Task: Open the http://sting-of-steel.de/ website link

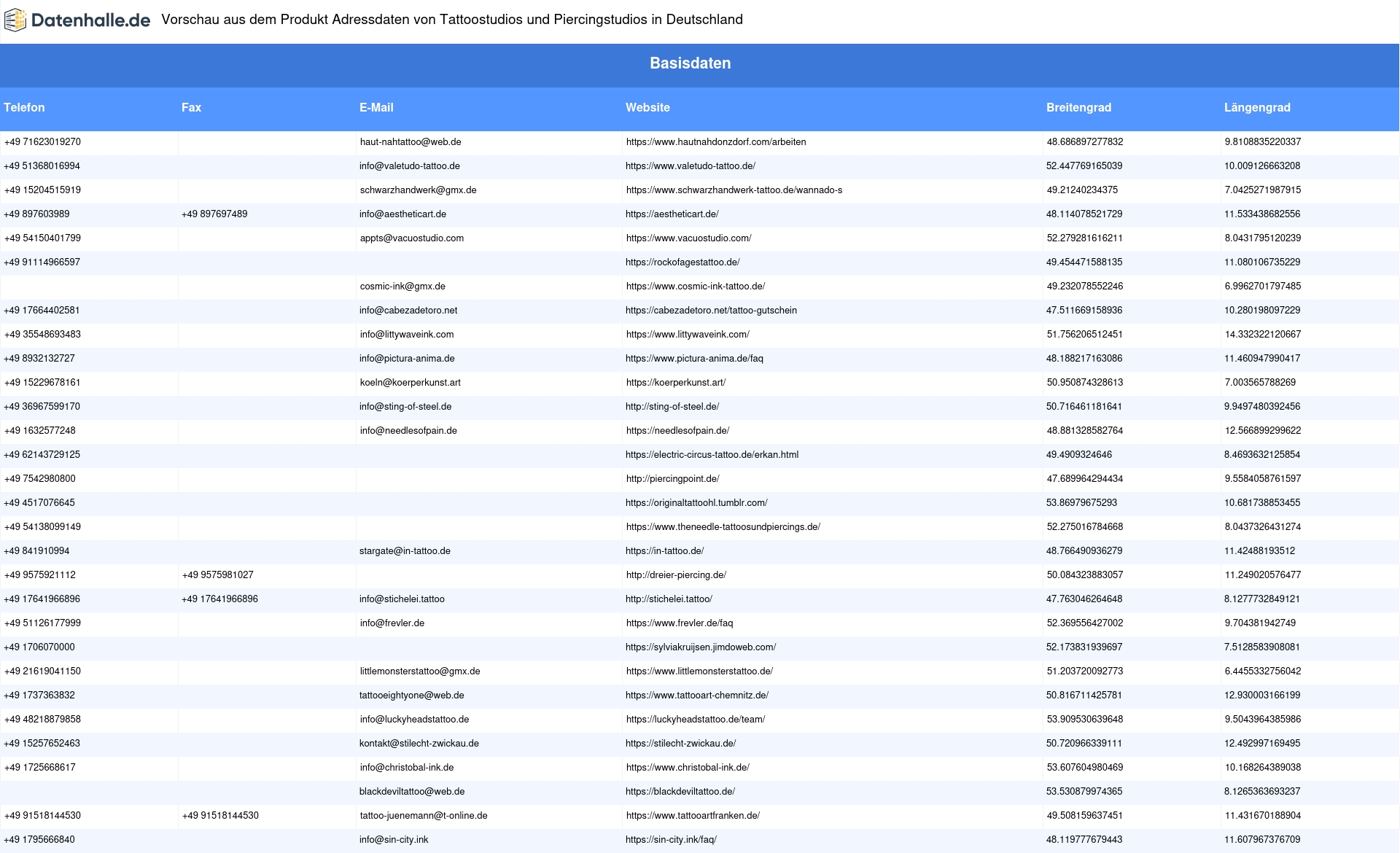Action: 672,407
